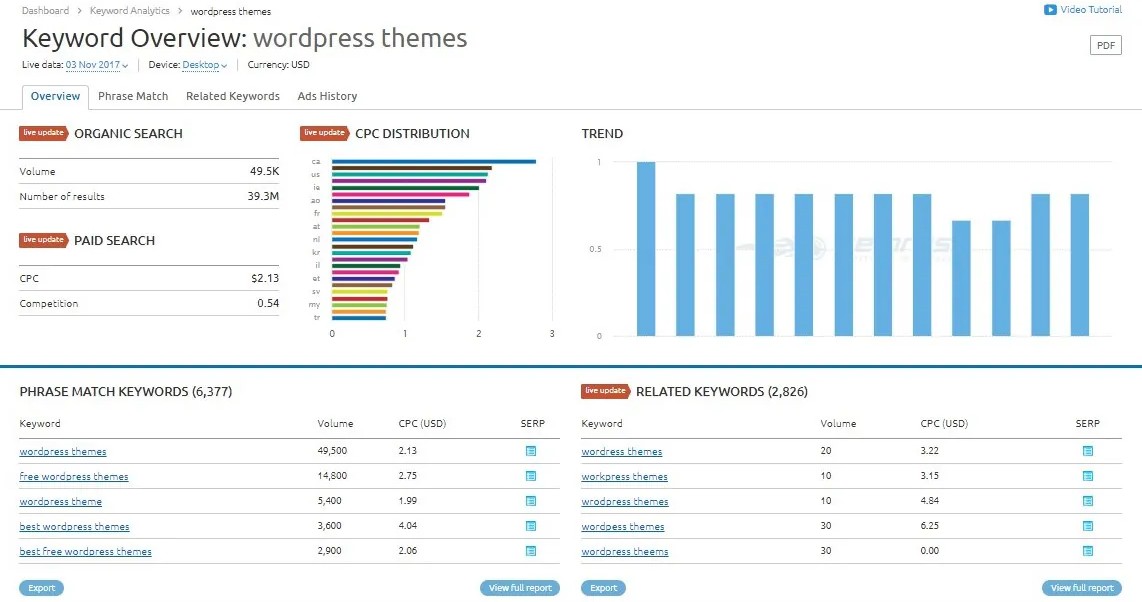Open SERP icon for best wordpress themes

click(x=531, y=526)
